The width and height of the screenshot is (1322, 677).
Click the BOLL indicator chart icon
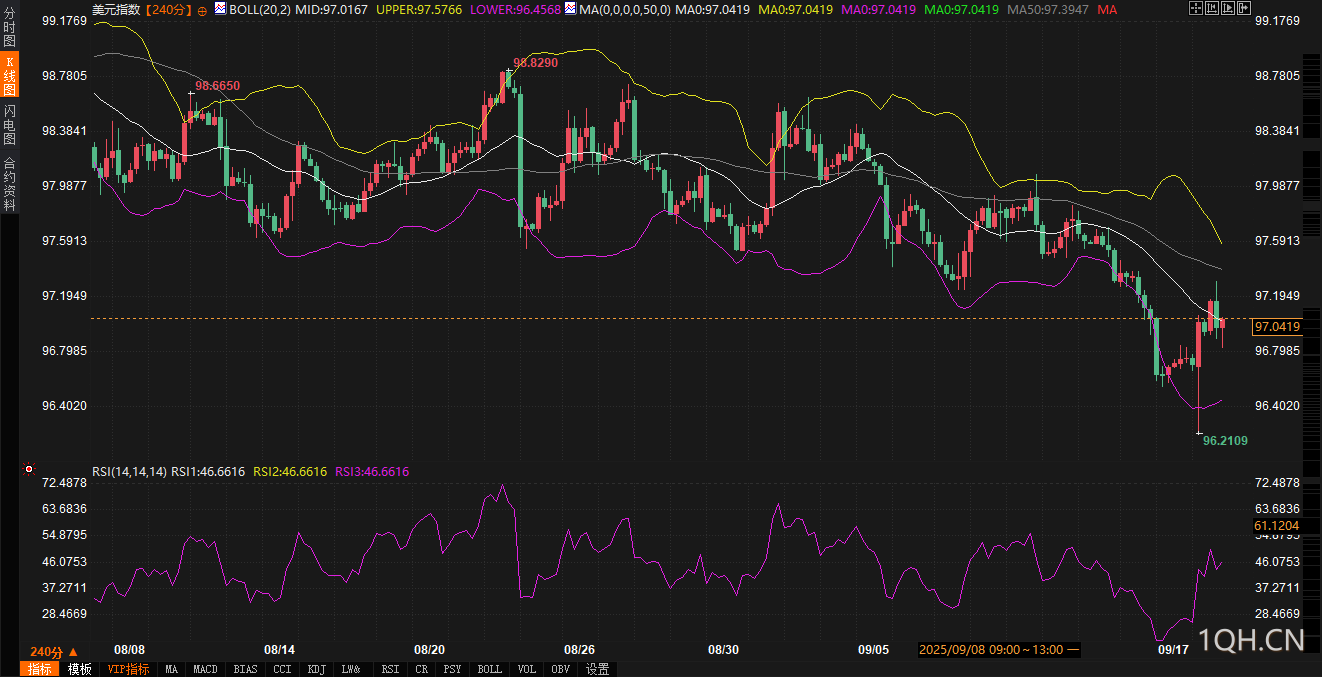point(220,9)
